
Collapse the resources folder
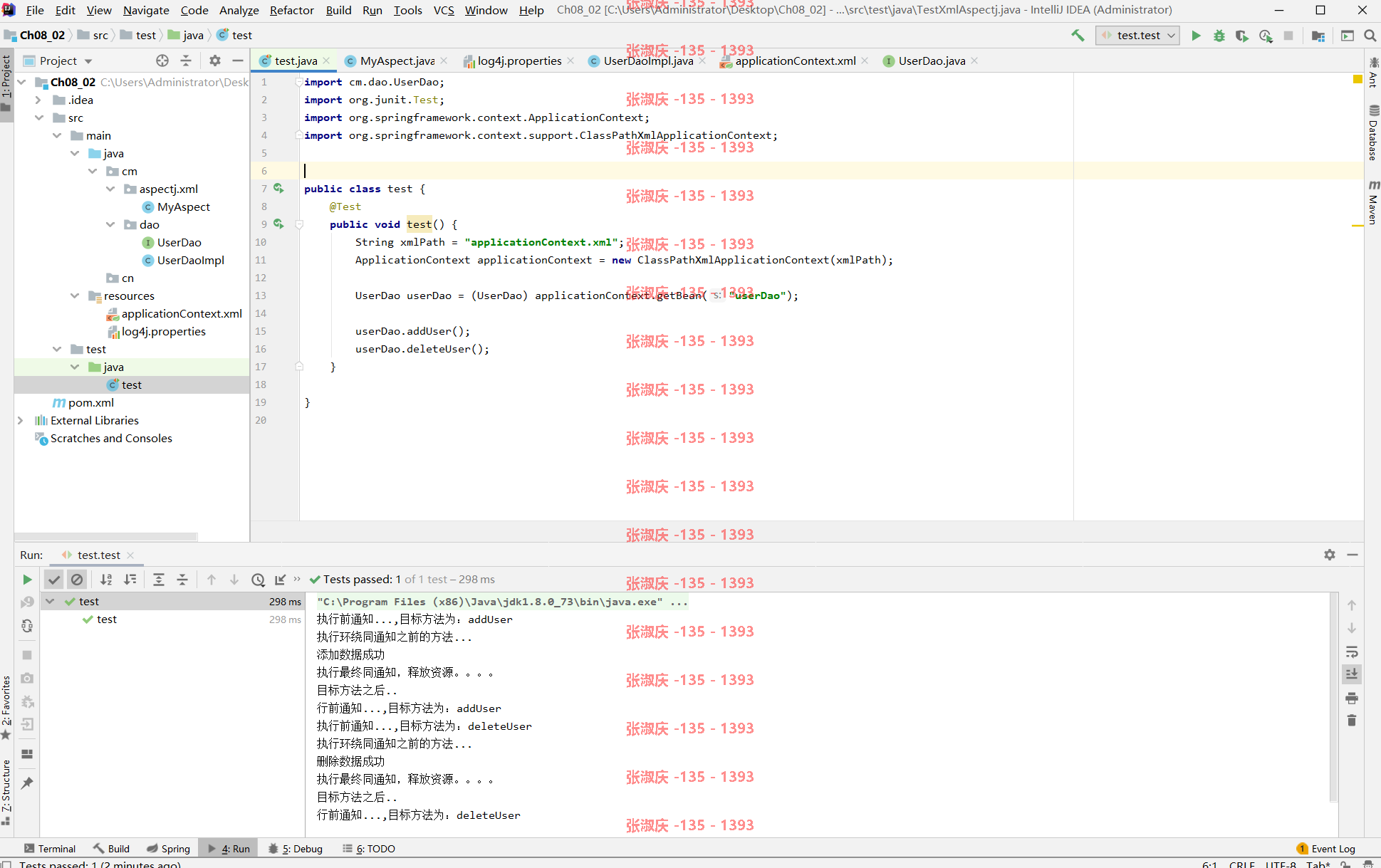pyautogui.click(x=75, y=296)
